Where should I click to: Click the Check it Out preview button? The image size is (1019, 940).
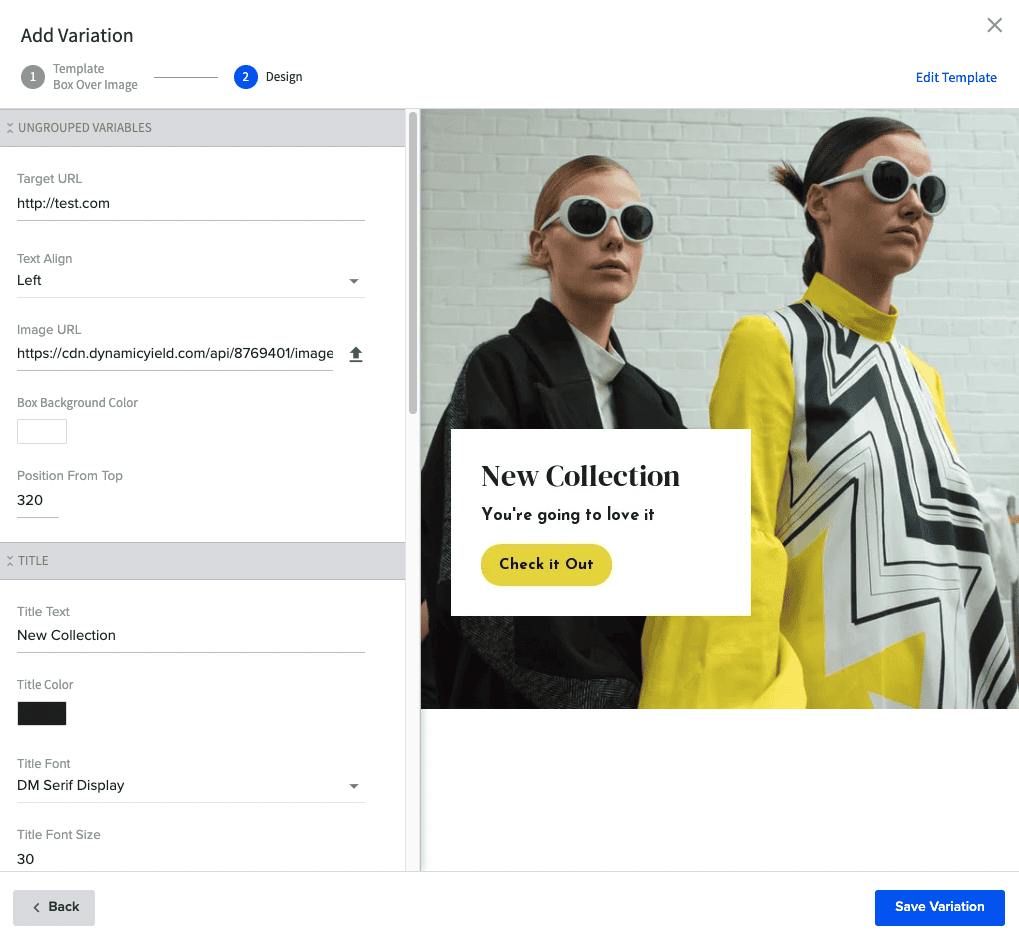click(546, 565)
